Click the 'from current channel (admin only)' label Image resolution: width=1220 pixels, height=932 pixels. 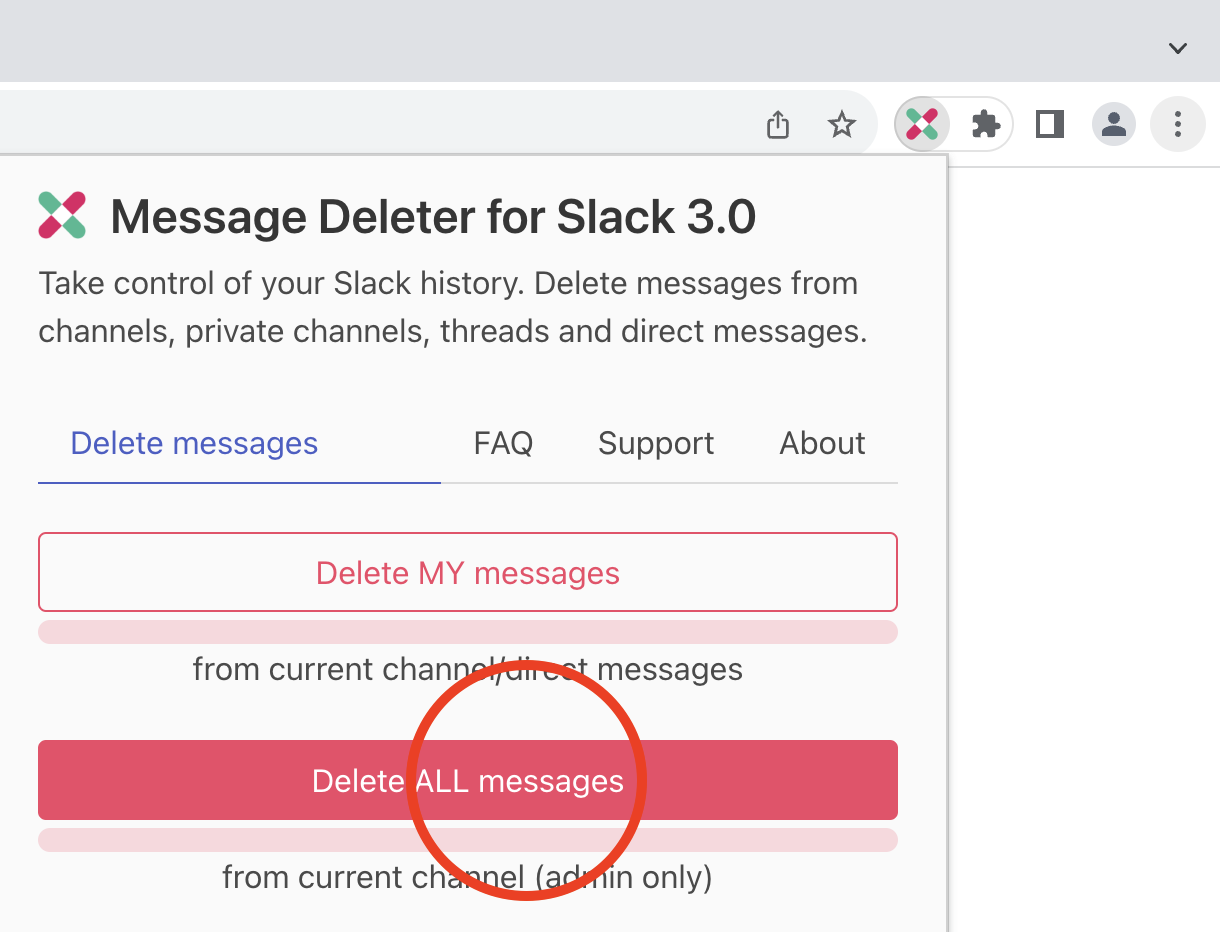pyautogui.click(x=467, y=877)
